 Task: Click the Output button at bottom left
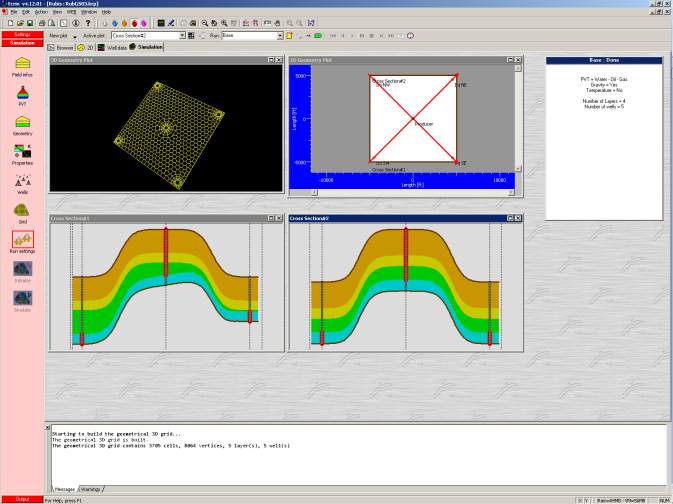tap(22, 498)
